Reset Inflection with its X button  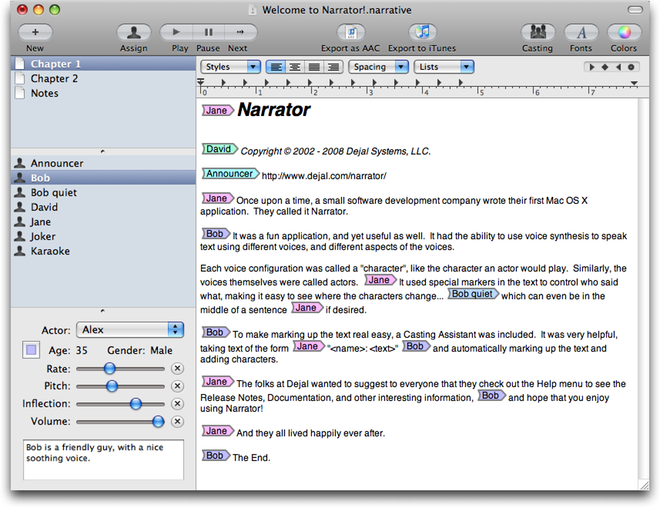click(178, 404)
